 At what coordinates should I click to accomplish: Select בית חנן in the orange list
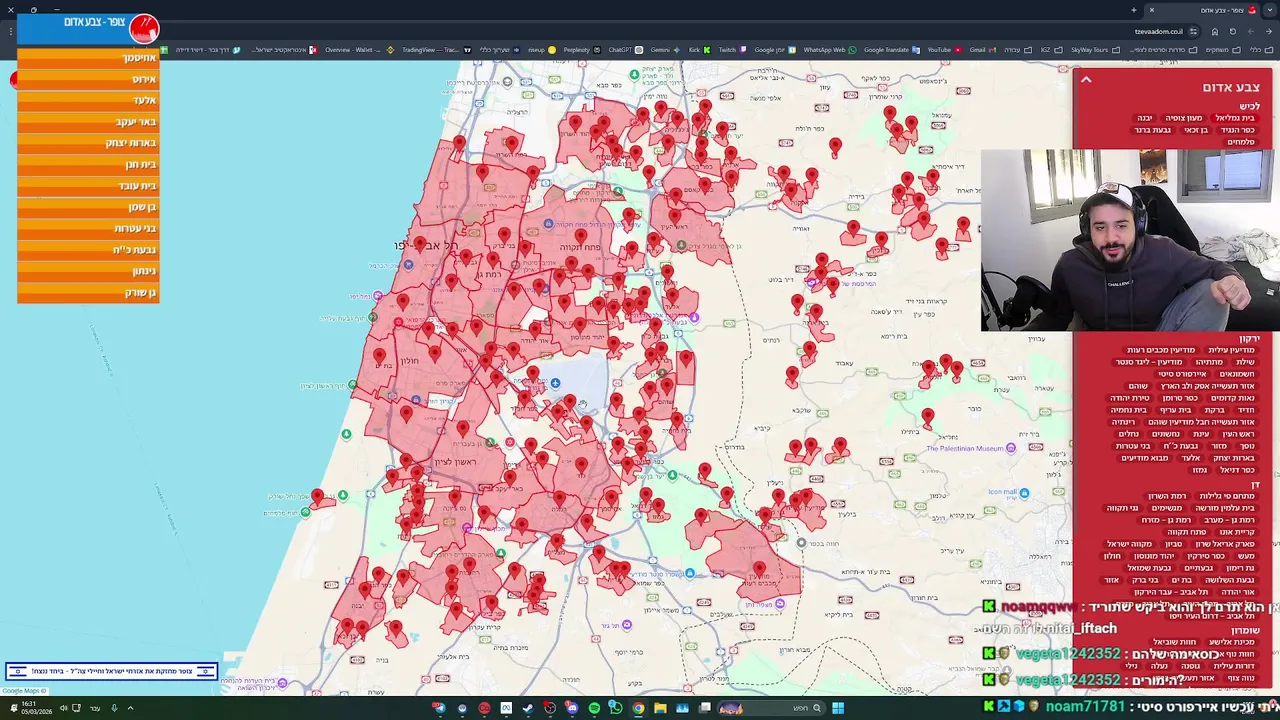88,164
